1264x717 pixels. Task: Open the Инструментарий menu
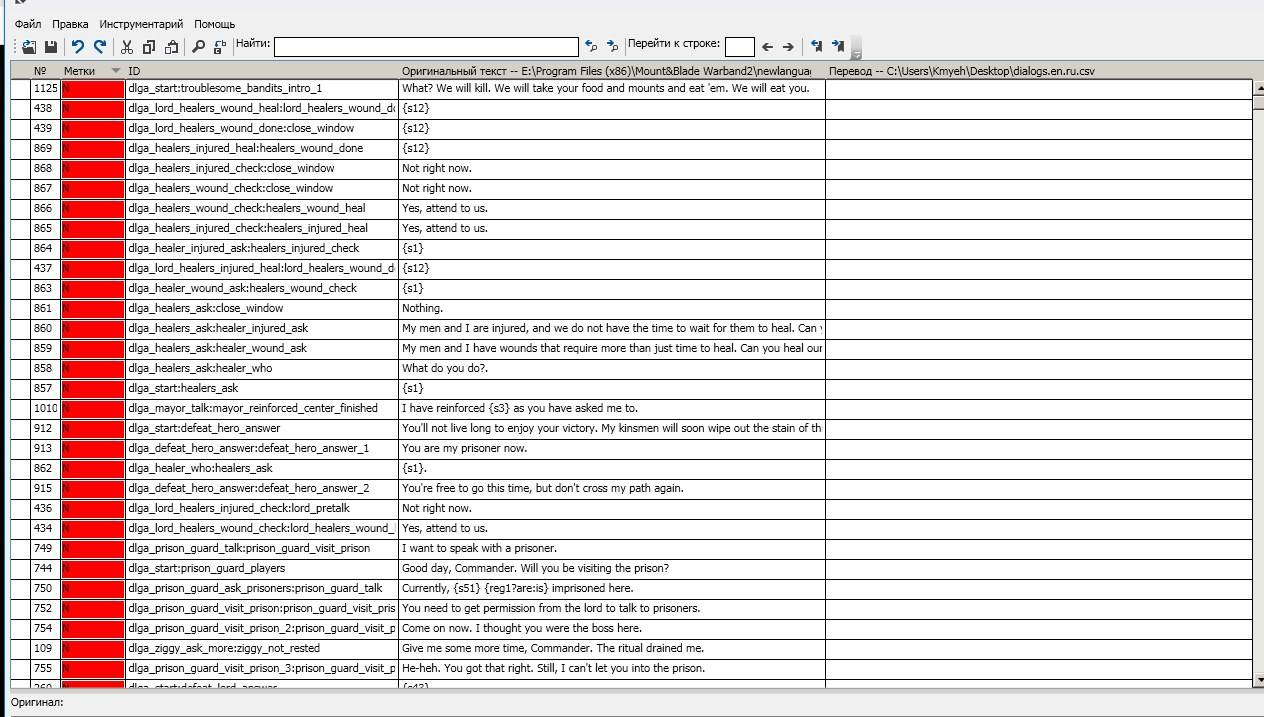click(141, 24)
